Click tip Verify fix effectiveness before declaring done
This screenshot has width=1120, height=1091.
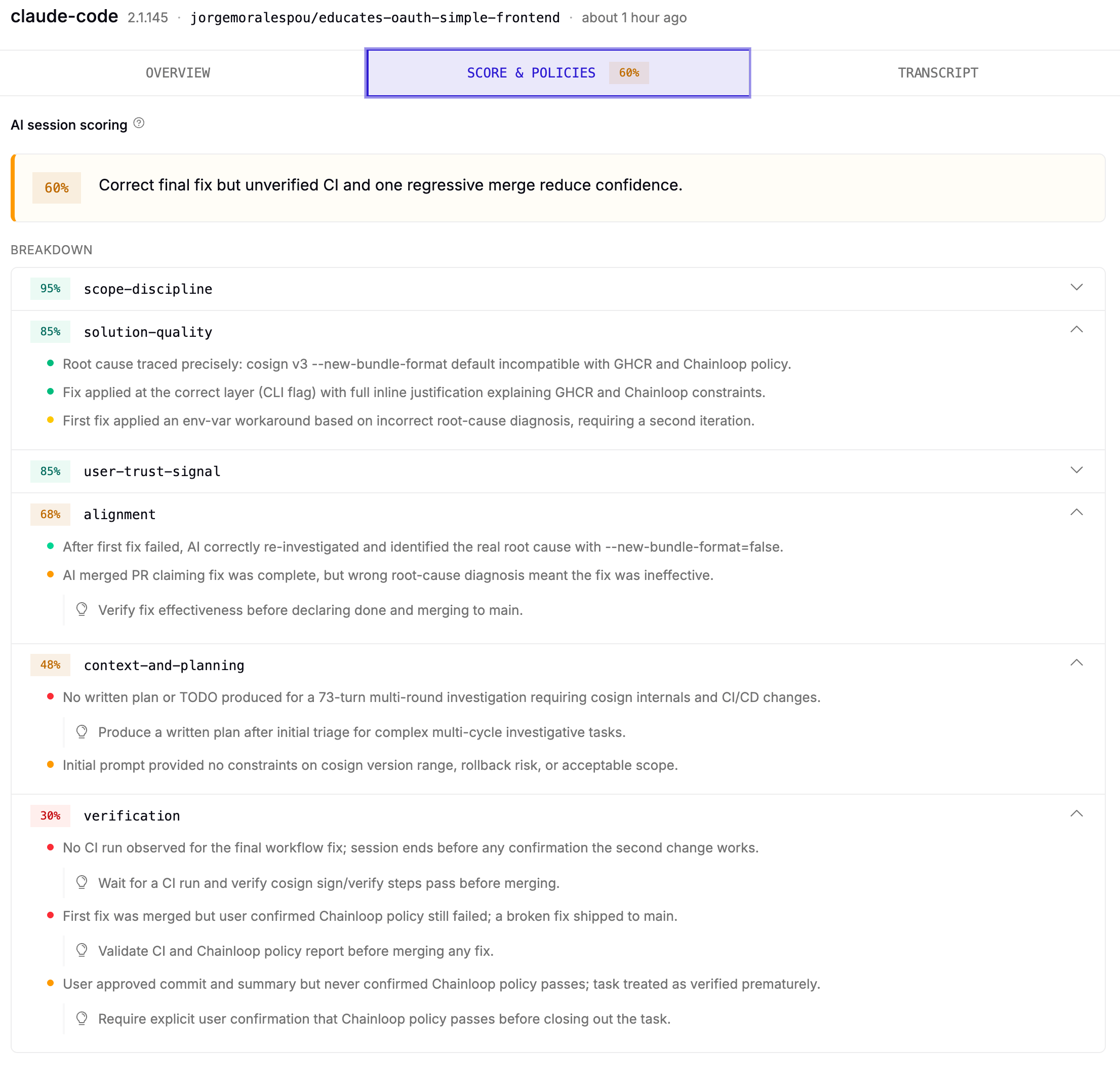click(310, 610)
